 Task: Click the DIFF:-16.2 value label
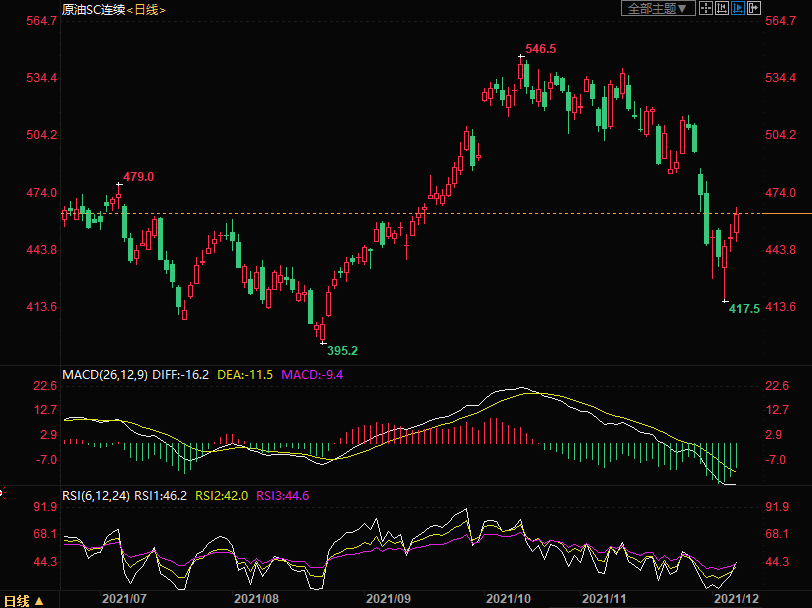tap(183, 375)
